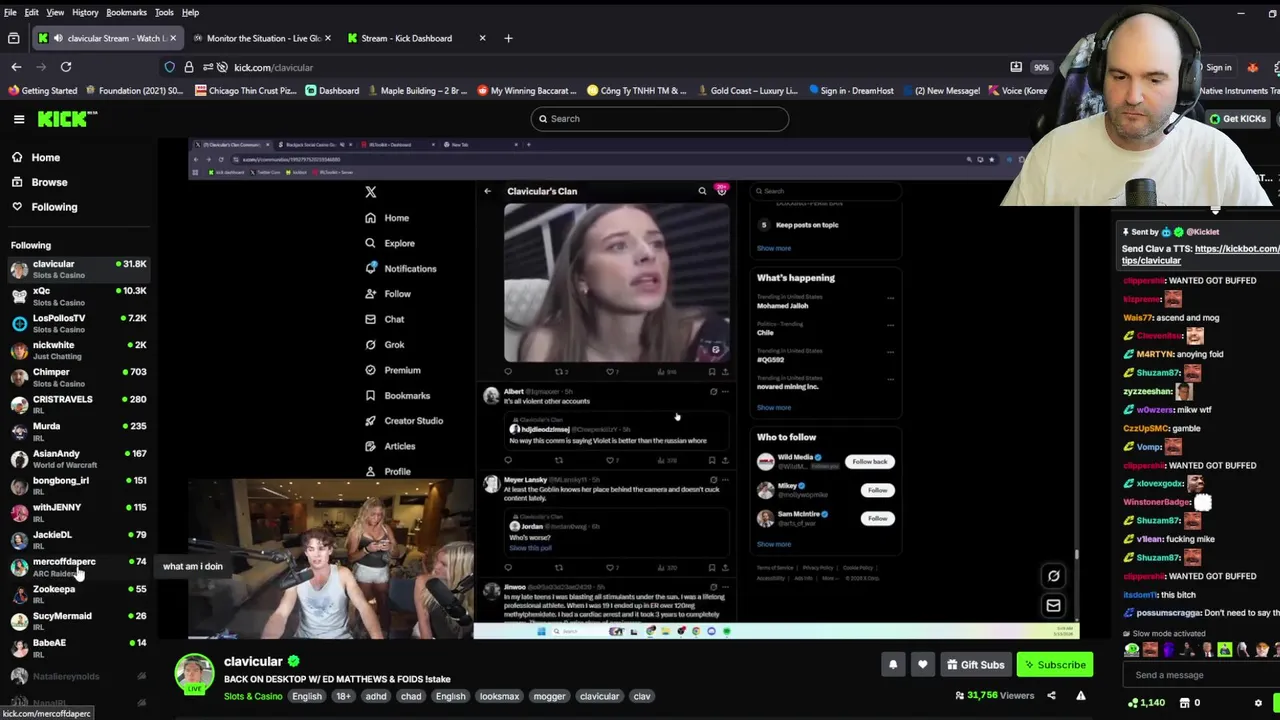
Task: Open Firefox tab overview icon
Action: click(13, 38)
